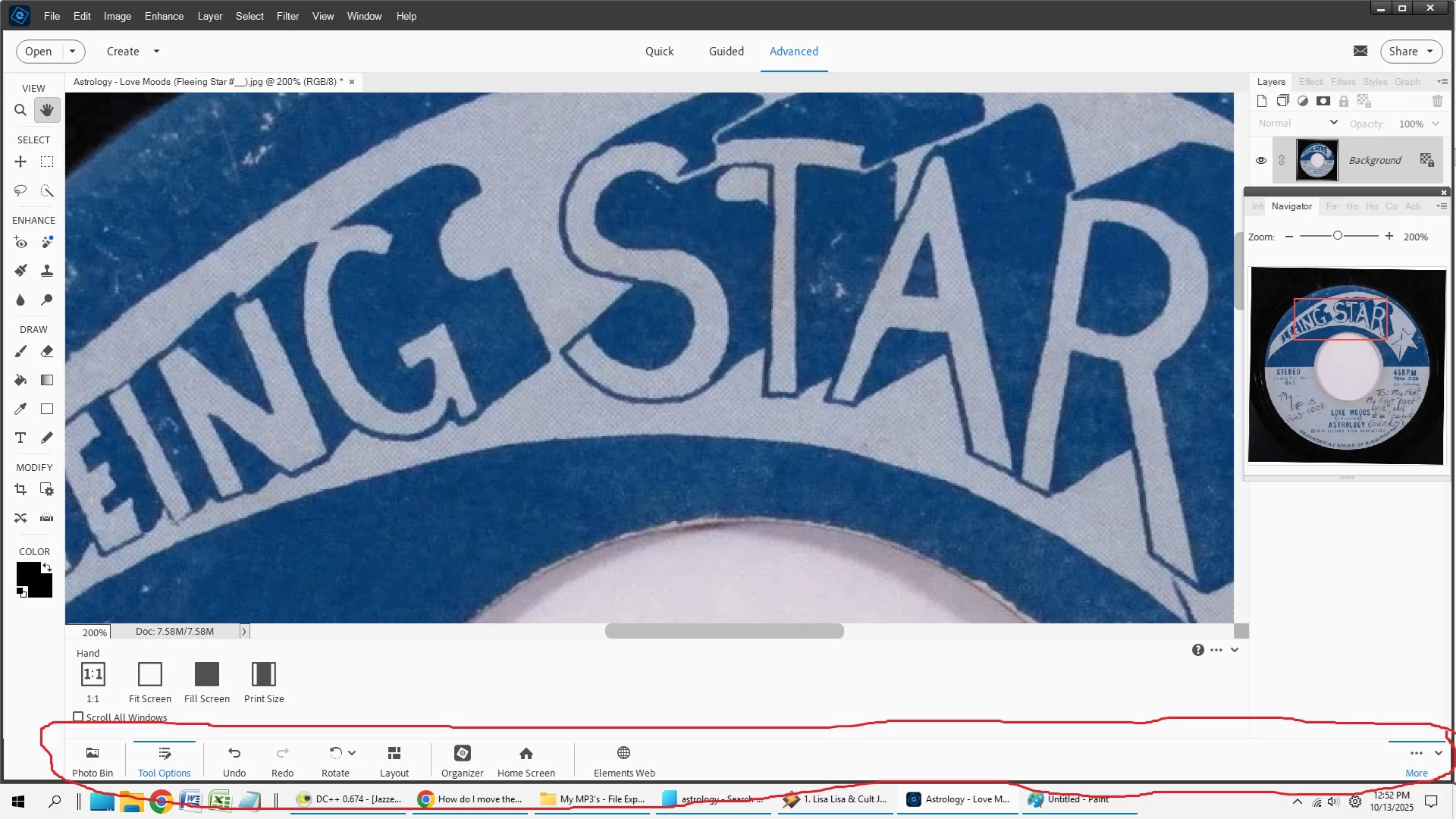1456x819 pixels.
Task: Click the Rotate icon in taskbar
Action: (x=335, y=753)
